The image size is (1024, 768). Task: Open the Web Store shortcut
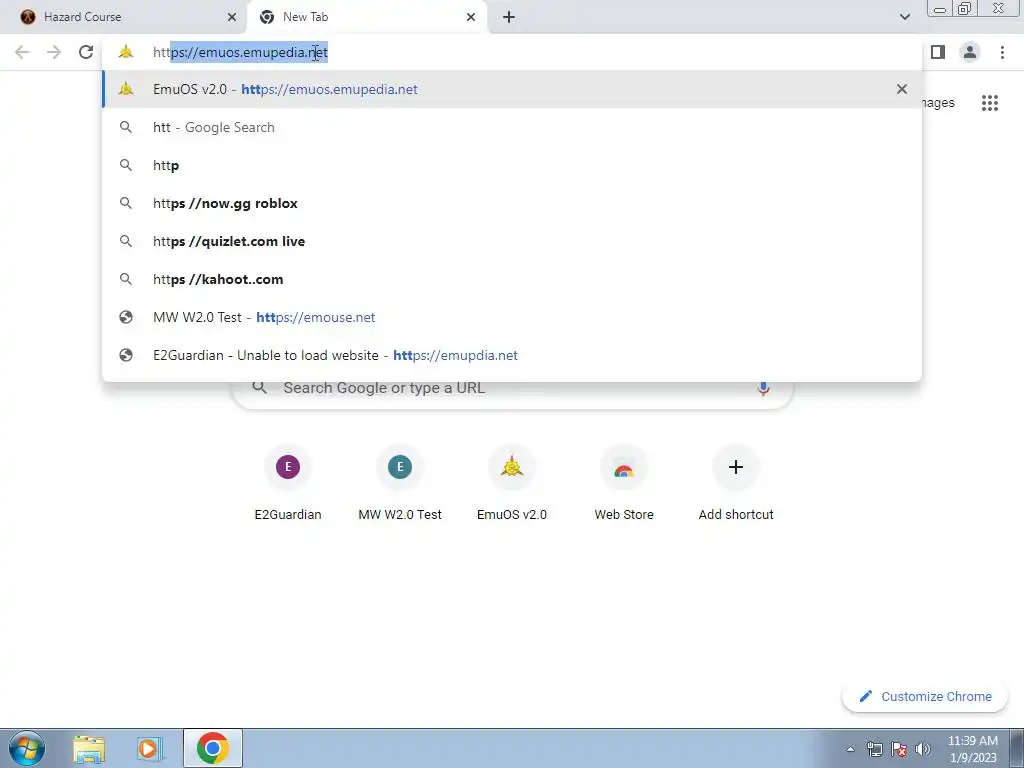point(624,483)
